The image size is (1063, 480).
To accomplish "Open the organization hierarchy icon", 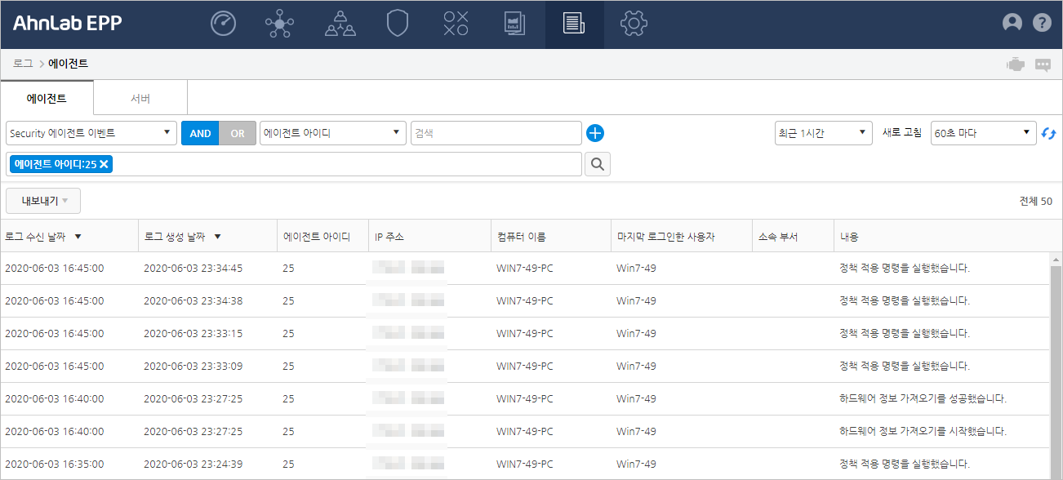I will pos(340,23).
